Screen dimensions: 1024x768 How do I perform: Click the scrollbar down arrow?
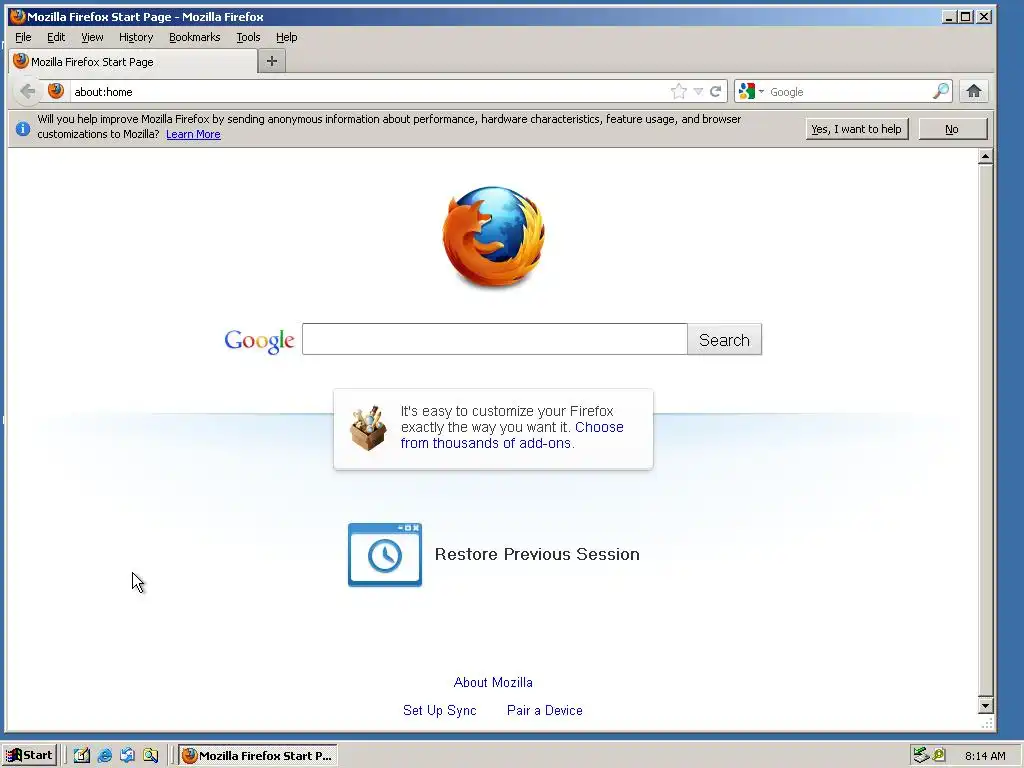985,705
